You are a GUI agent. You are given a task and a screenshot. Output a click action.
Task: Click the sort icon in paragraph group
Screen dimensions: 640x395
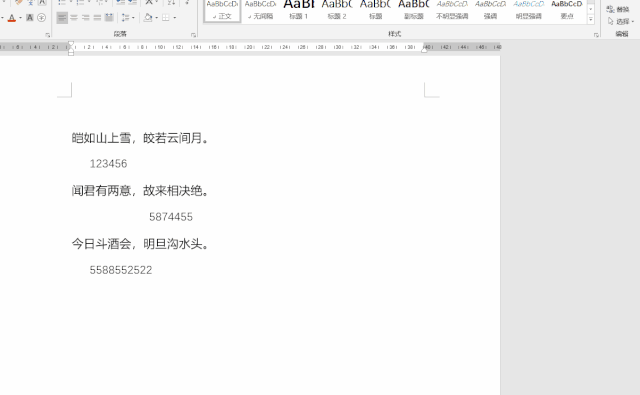171,2
